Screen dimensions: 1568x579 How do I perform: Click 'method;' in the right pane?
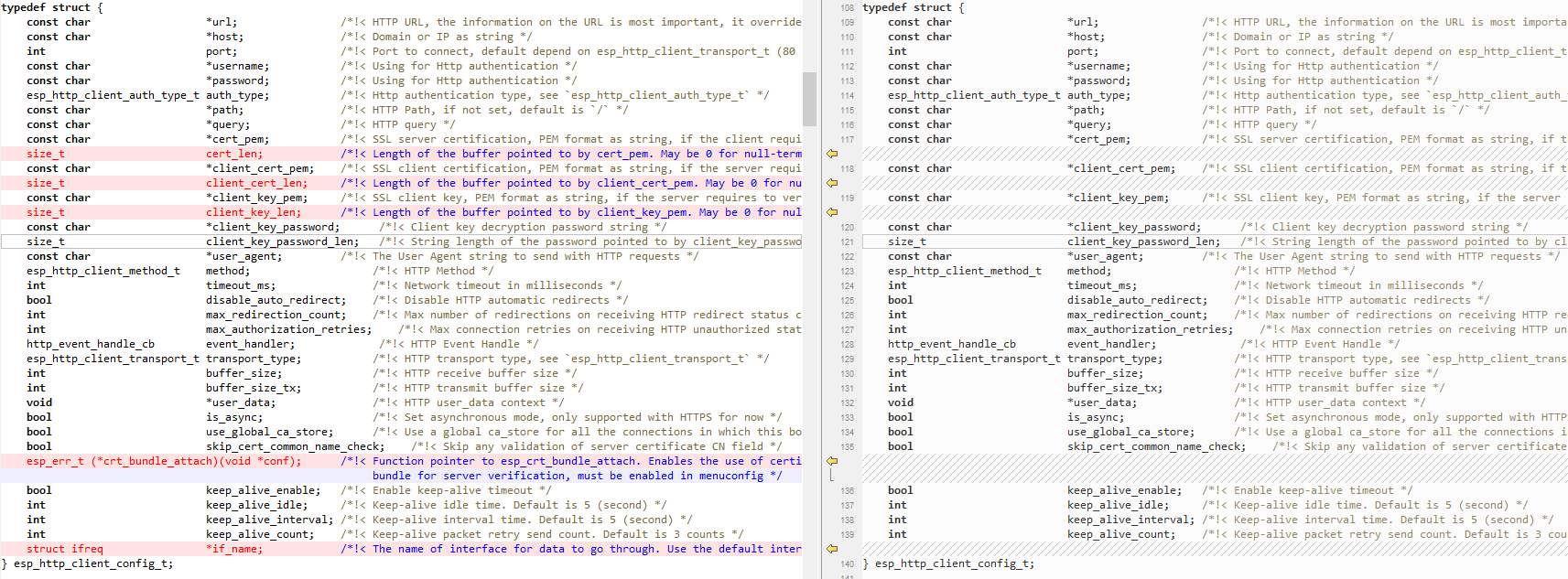(x=1089, y=271)
